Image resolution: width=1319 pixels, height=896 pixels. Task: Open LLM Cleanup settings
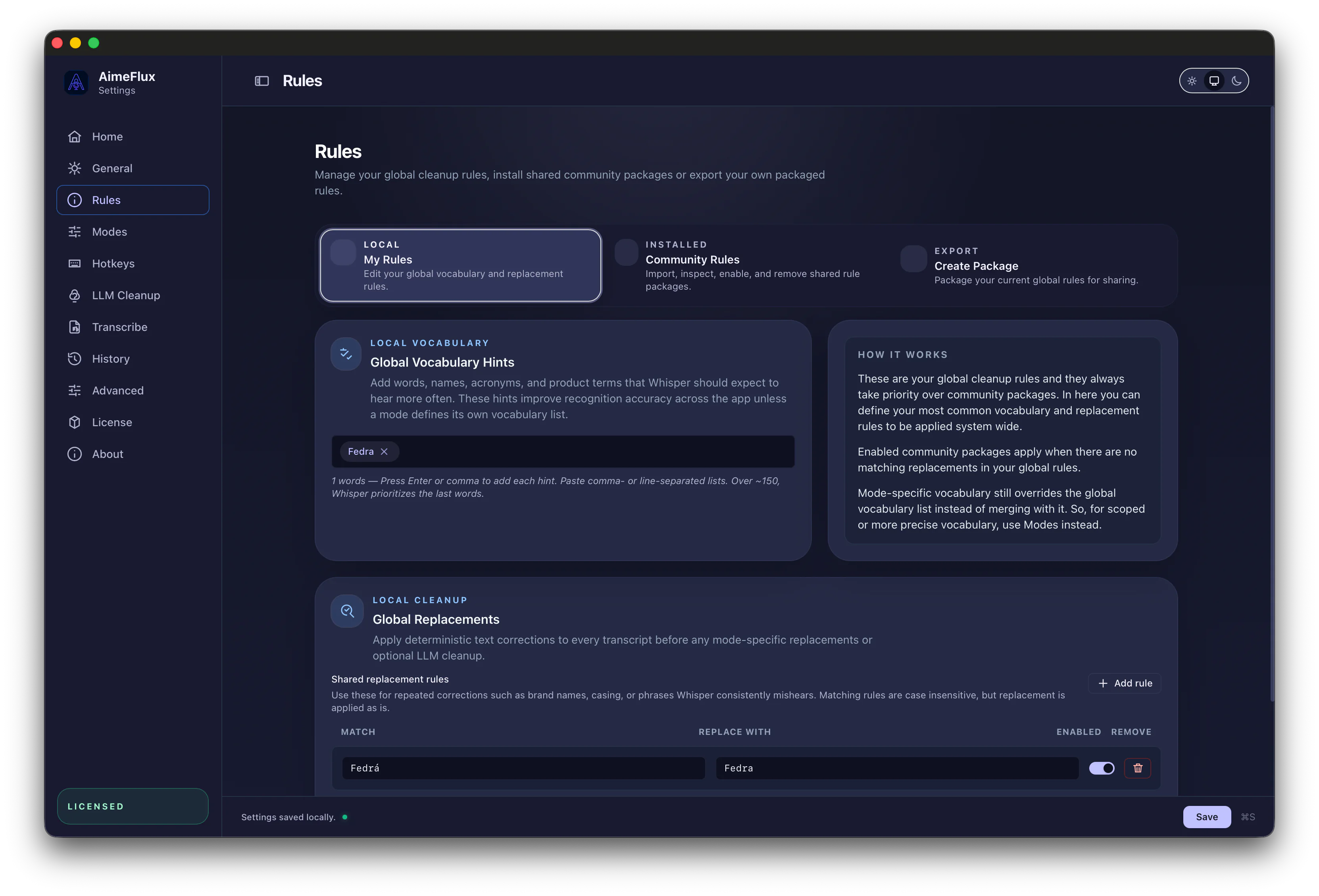pos(133,296)
